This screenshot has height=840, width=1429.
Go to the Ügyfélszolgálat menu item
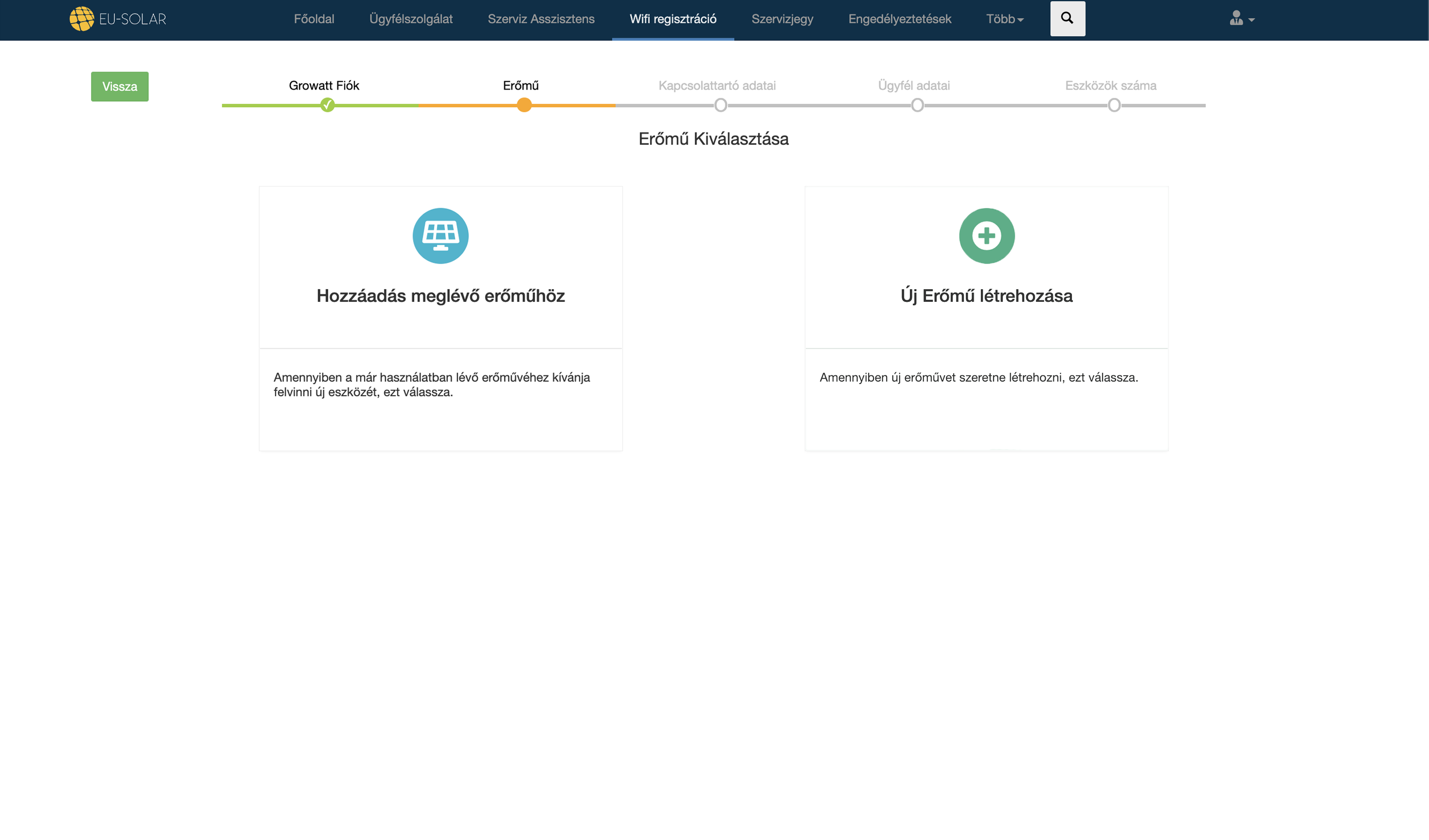point(410,19)
